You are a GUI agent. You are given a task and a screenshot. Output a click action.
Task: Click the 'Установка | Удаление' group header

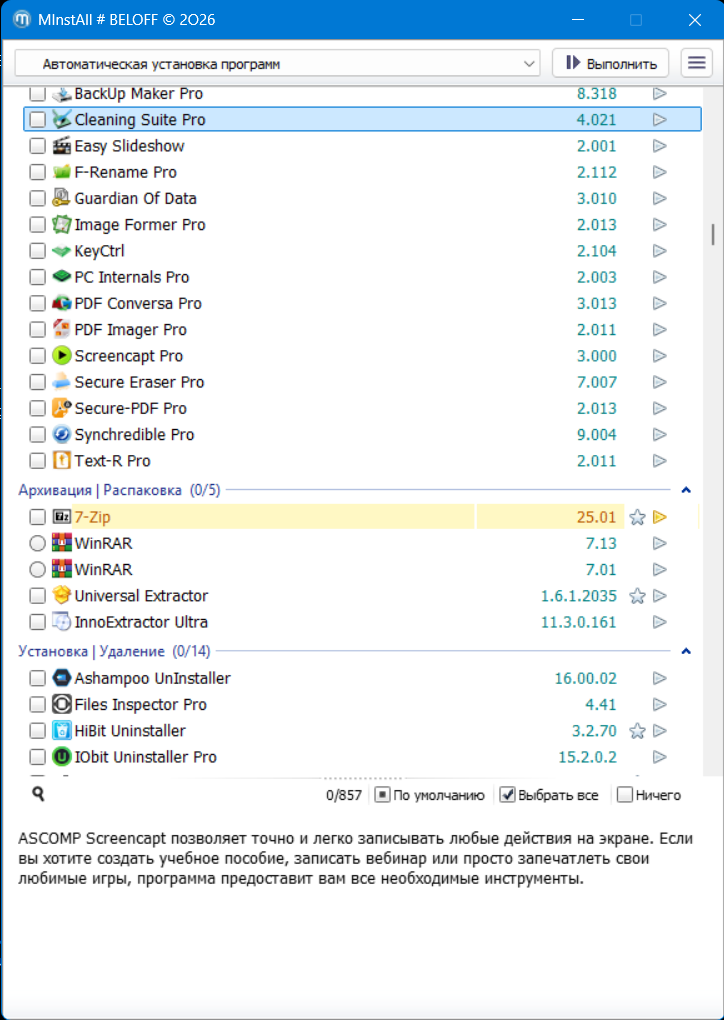pyautogui.click(x=114, y=651)
